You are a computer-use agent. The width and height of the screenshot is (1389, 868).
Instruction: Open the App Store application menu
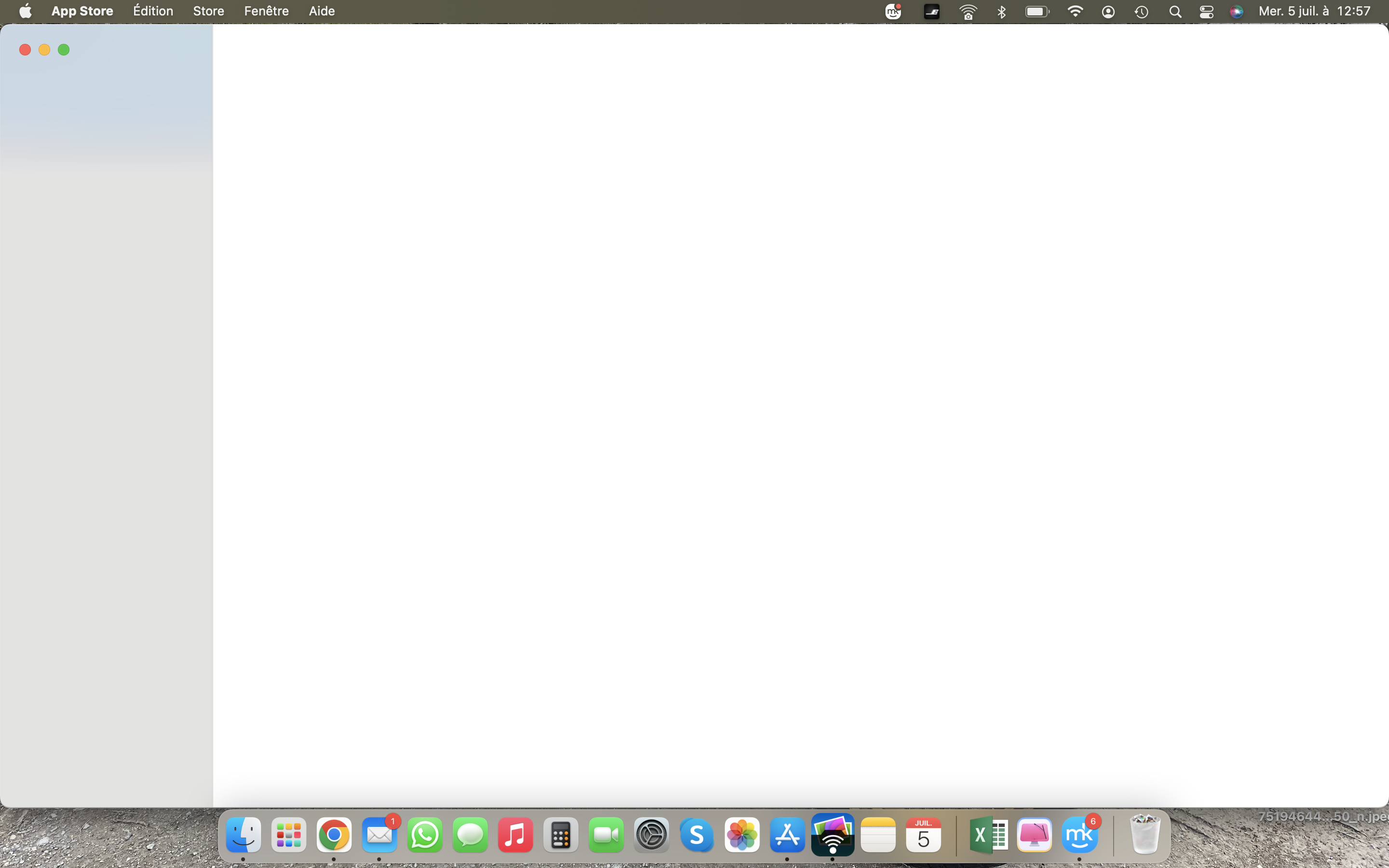82,12
